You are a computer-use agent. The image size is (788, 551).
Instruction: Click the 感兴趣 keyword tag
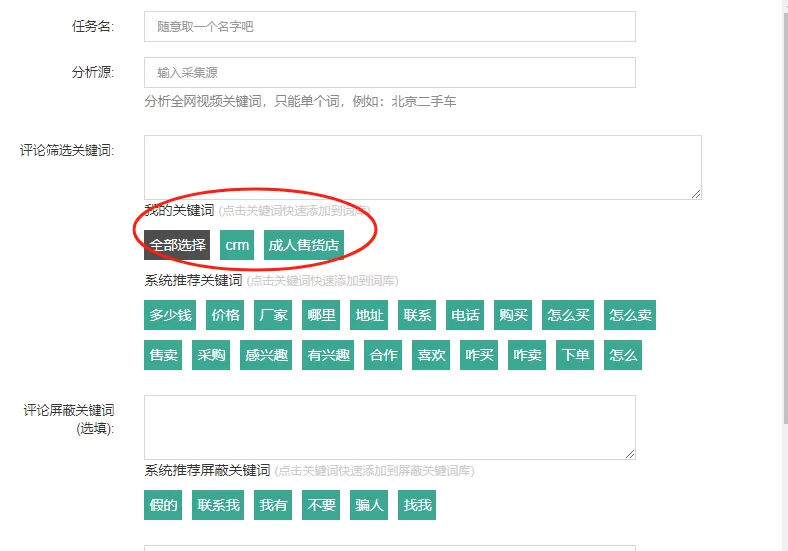(x=266, y=355)
